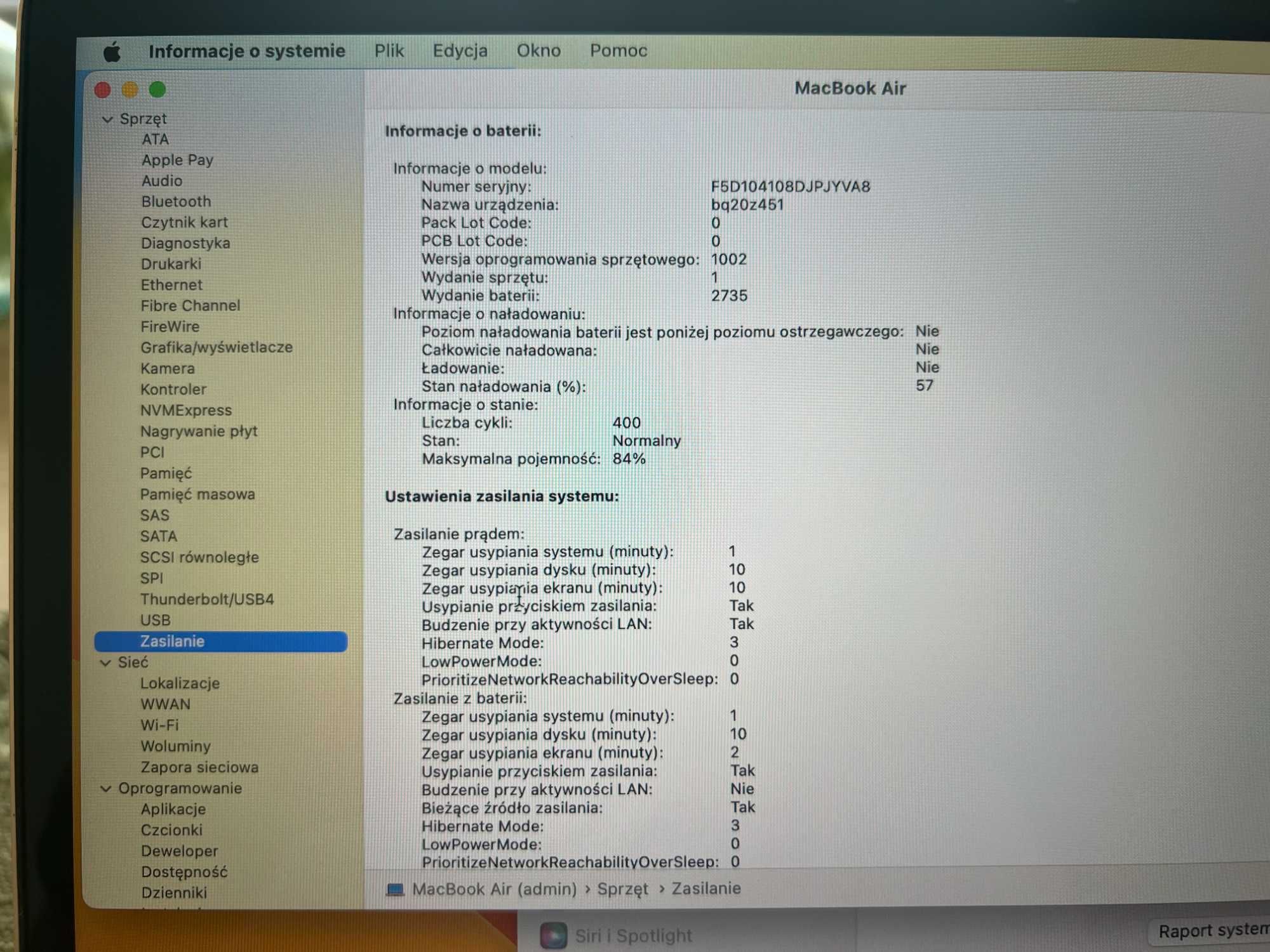Minimize the window with yellow button
Screen dimensions: 1270x952
coord(130,90)
